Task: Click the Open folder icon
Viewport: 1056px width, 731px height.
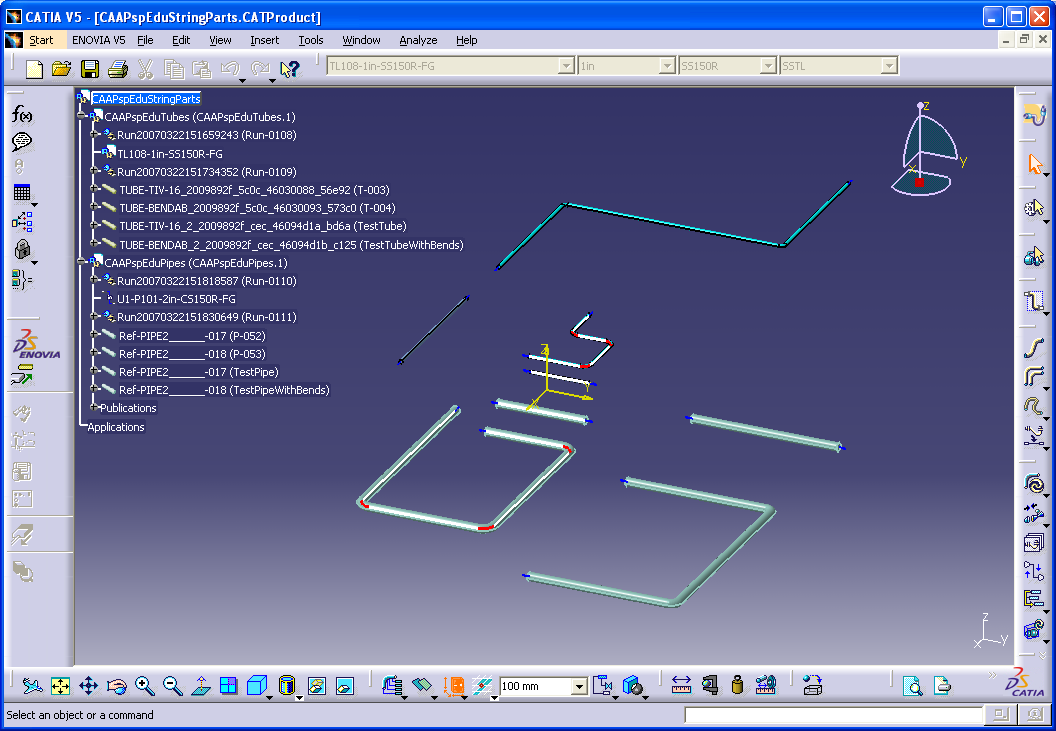Action: 62,69
